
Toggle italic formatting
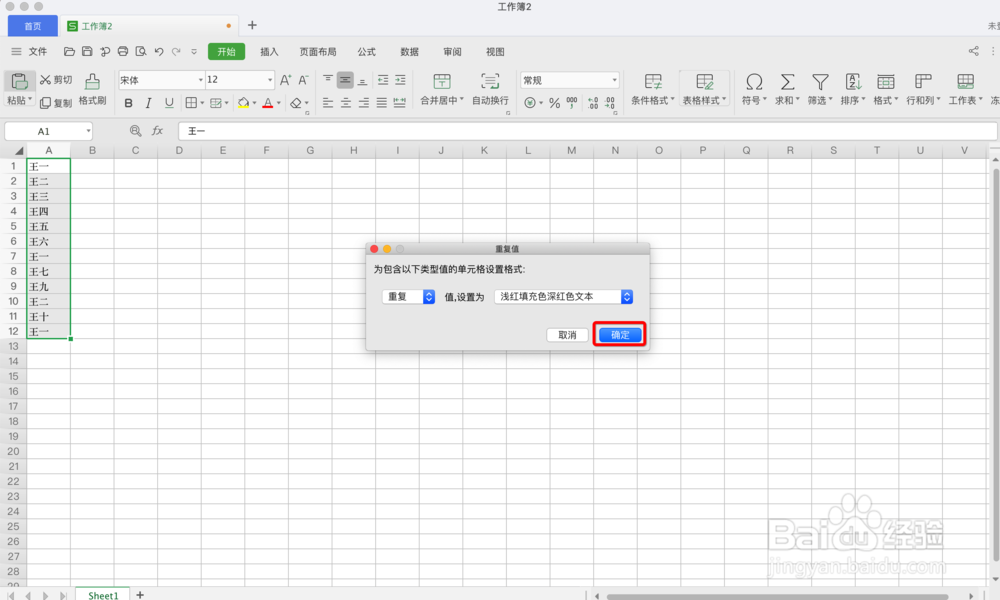(x=146, y=103)
